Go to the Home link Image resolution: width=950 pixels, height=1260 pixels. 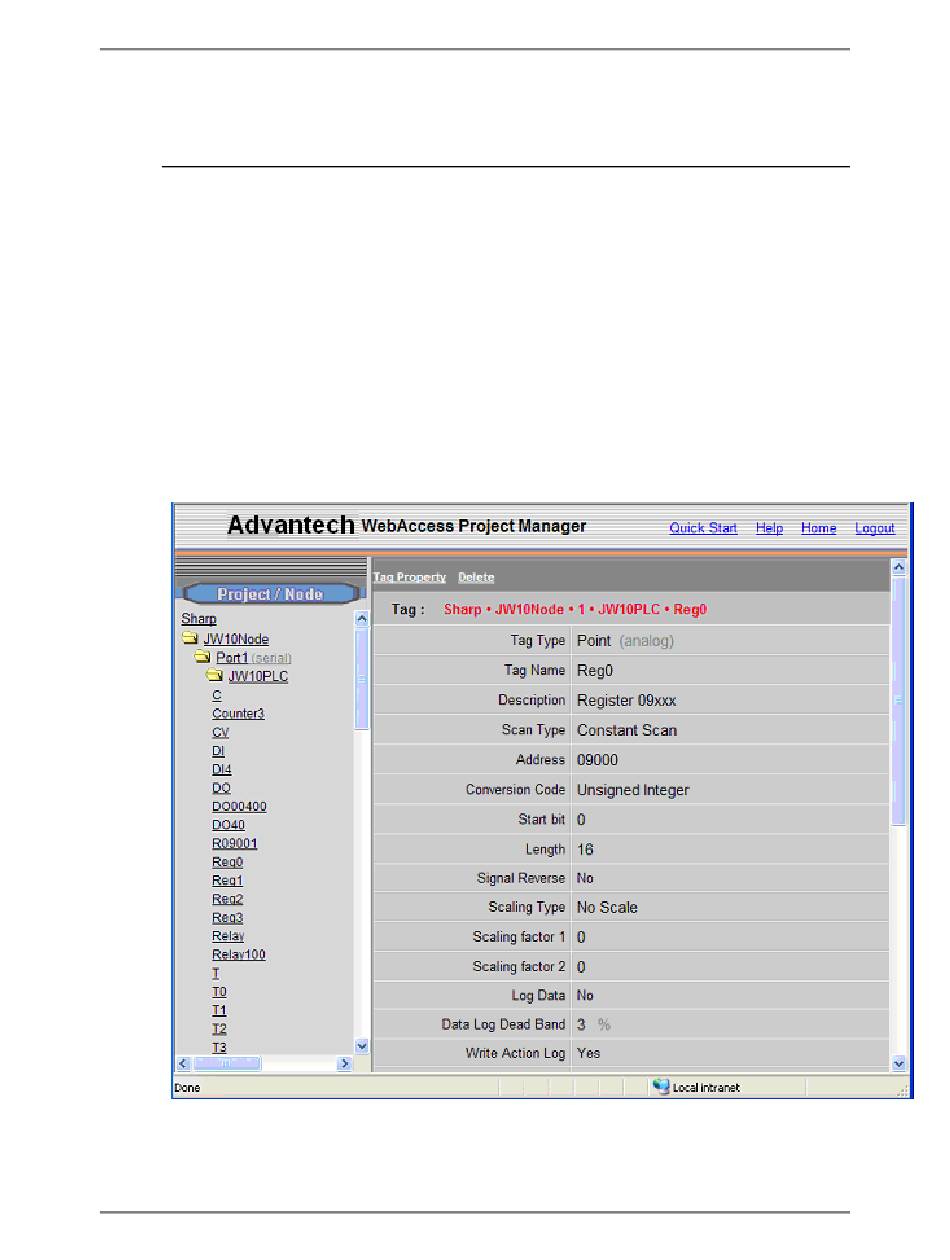point(818,528)
